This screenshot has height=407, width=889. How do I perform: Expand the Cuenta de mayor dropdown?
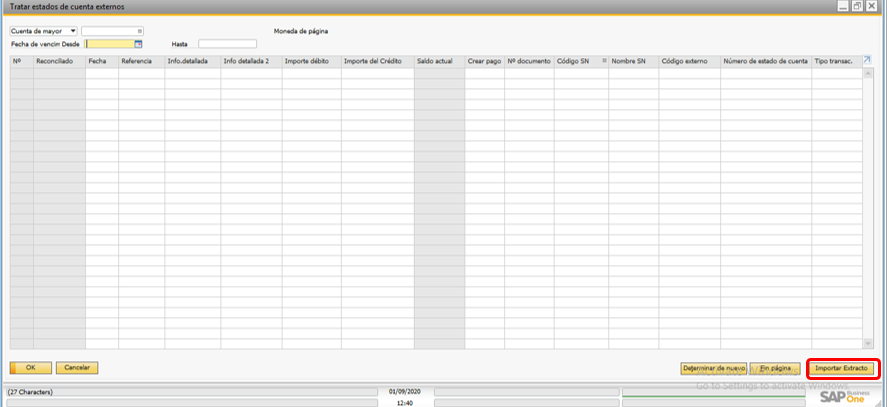point(72,31)
